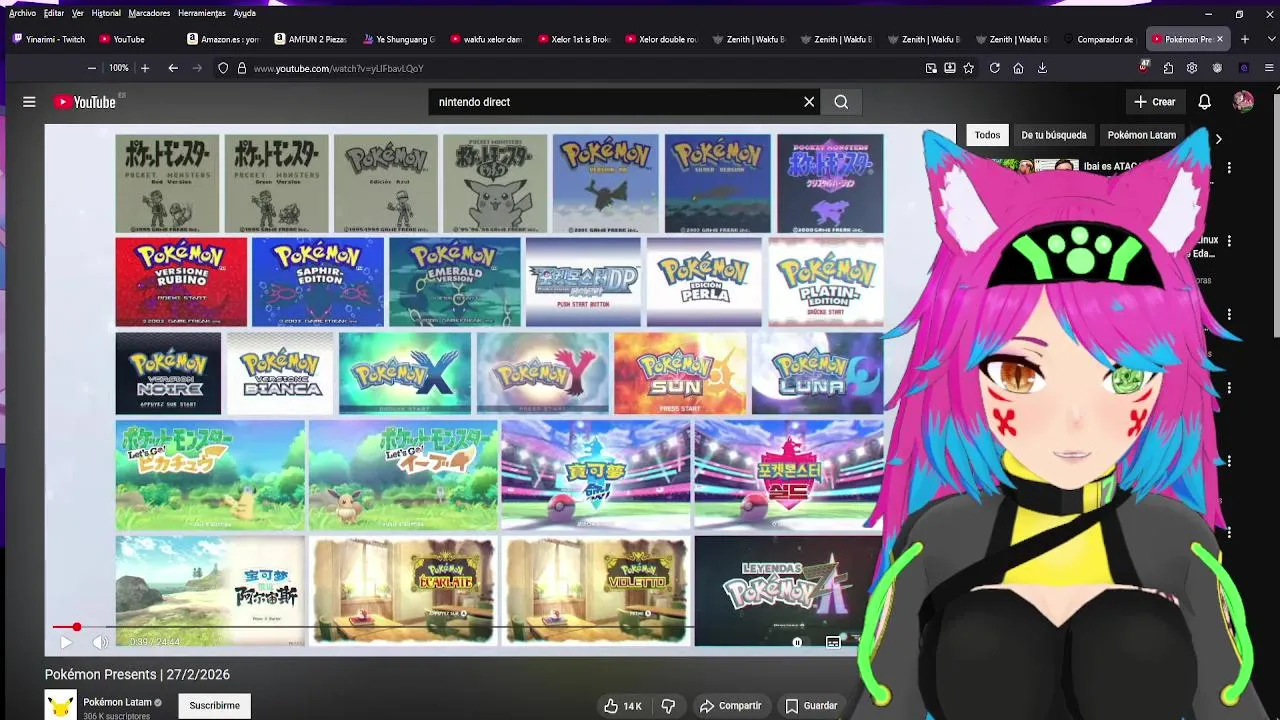Open the Archivo menu
This screenshot has width=1280, height=720.
tap(22, 13)
